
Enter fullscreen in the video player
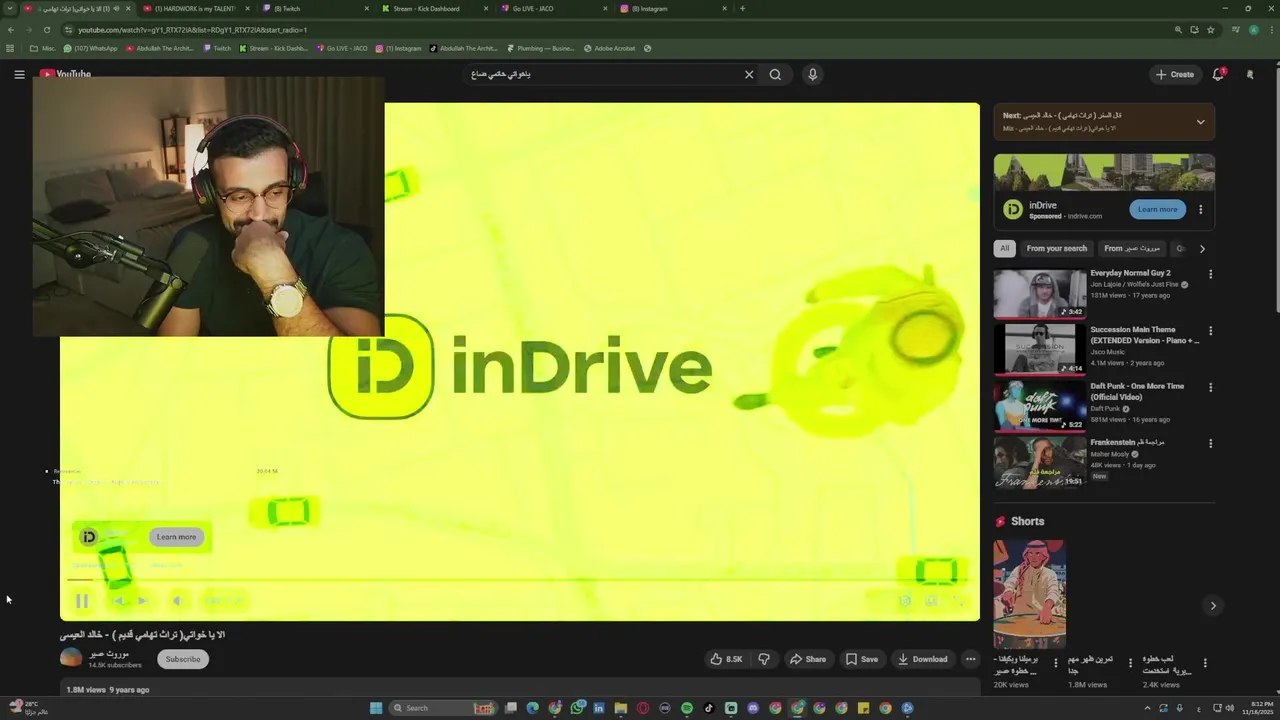pos(957,601)
